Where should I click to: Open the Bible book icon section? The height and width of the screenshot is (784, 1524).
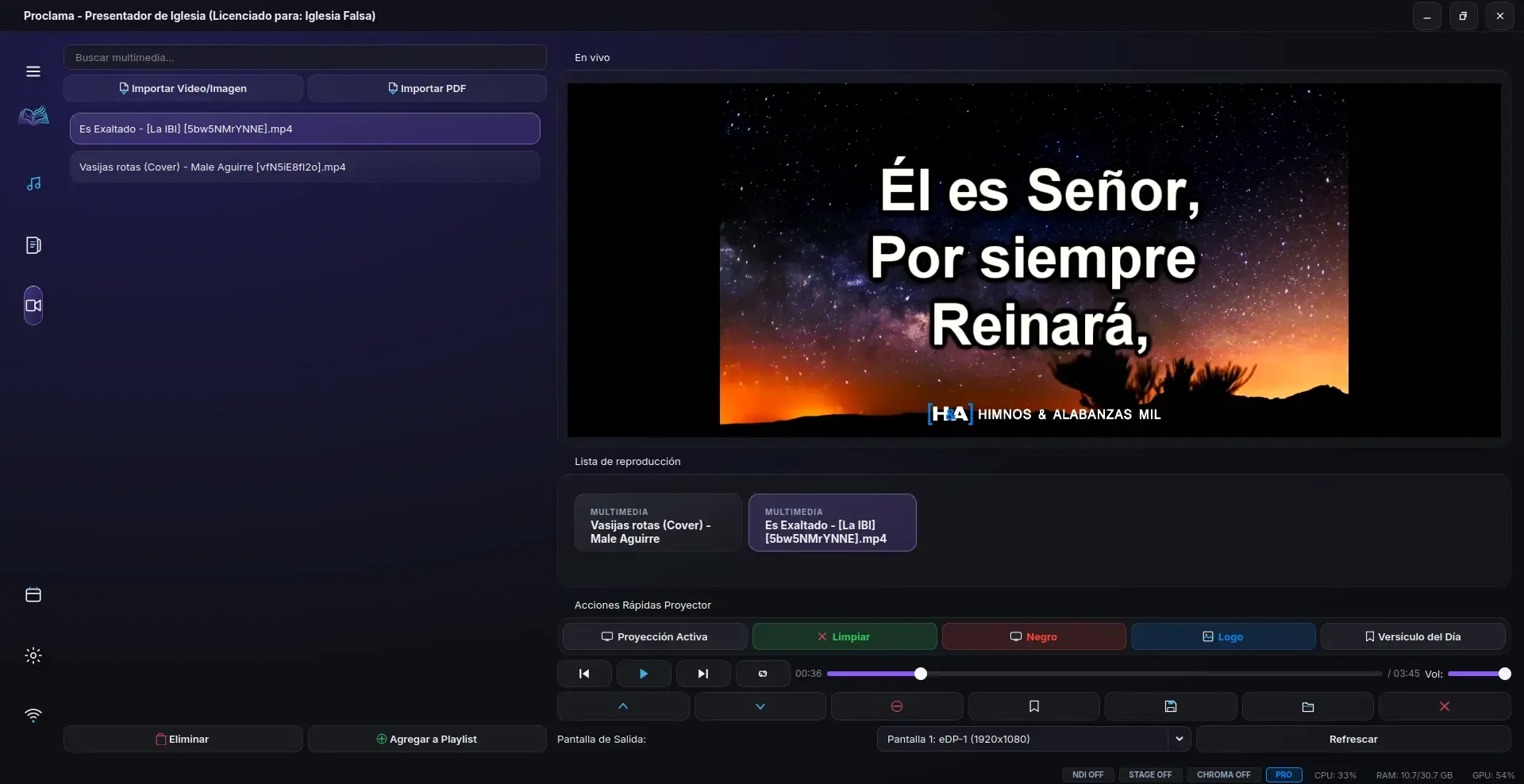[33, 117]
